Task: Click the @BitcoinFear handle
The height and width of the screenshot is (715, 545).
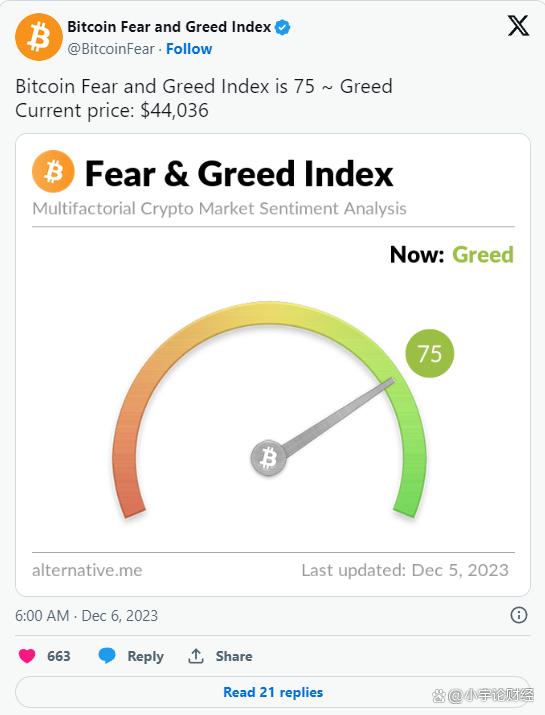Action: point(111,49)
